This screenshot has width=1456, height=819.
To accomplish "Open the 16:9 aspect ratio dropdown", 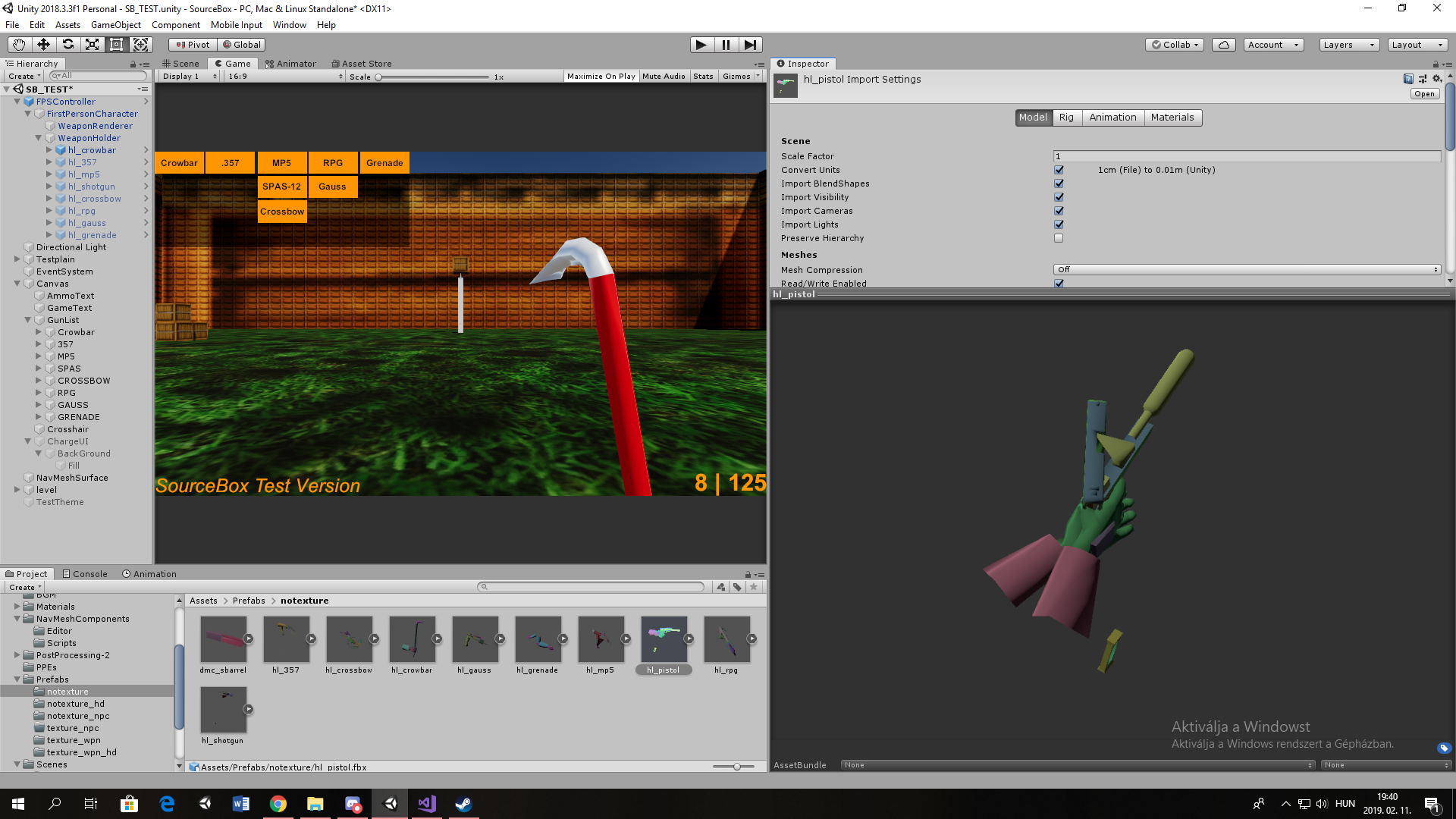I will (x=285, y=77).
